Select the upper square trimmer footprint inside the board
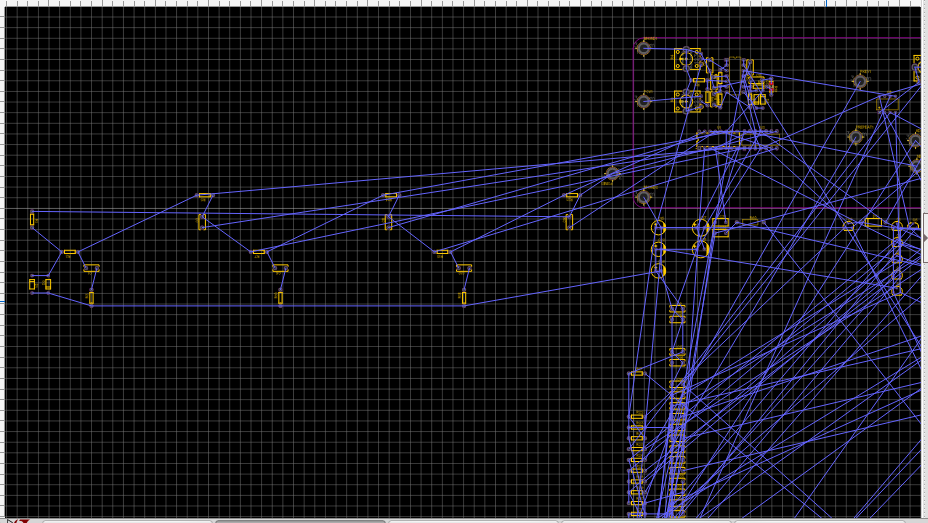Image resolution: width=928 pixels, height=523 pixels. coord(687,59)
